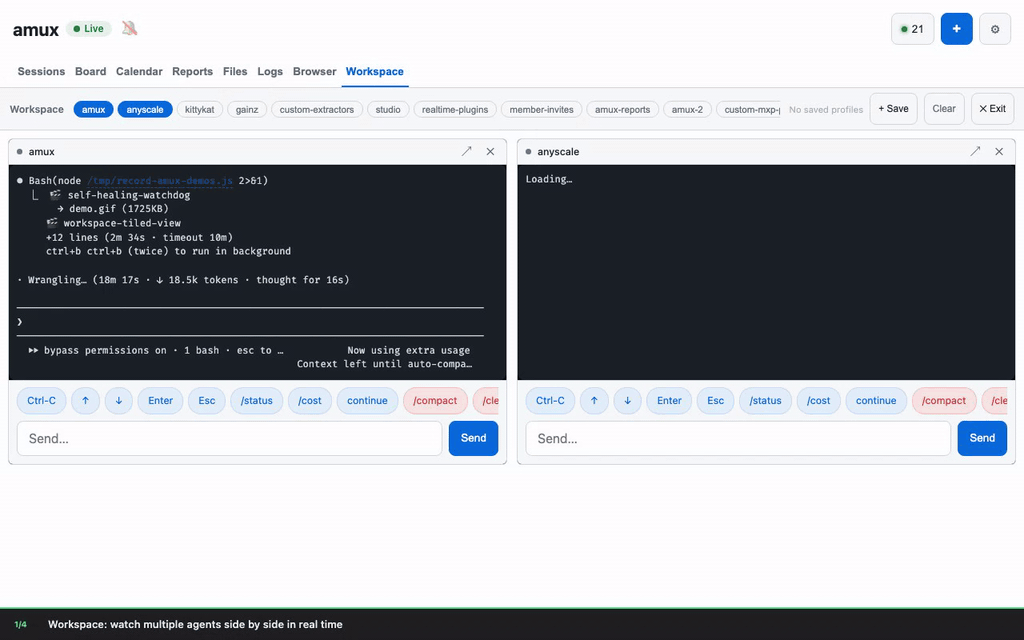Expand the amux panel with arrow icon
Screen dimensions: 1024x640
coord(466,152)
